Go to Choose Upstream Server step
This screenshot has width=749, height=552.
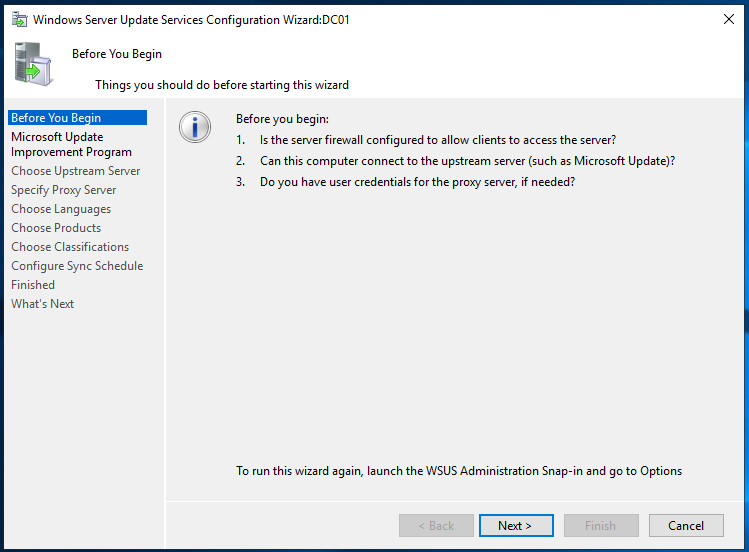point(75,171)
